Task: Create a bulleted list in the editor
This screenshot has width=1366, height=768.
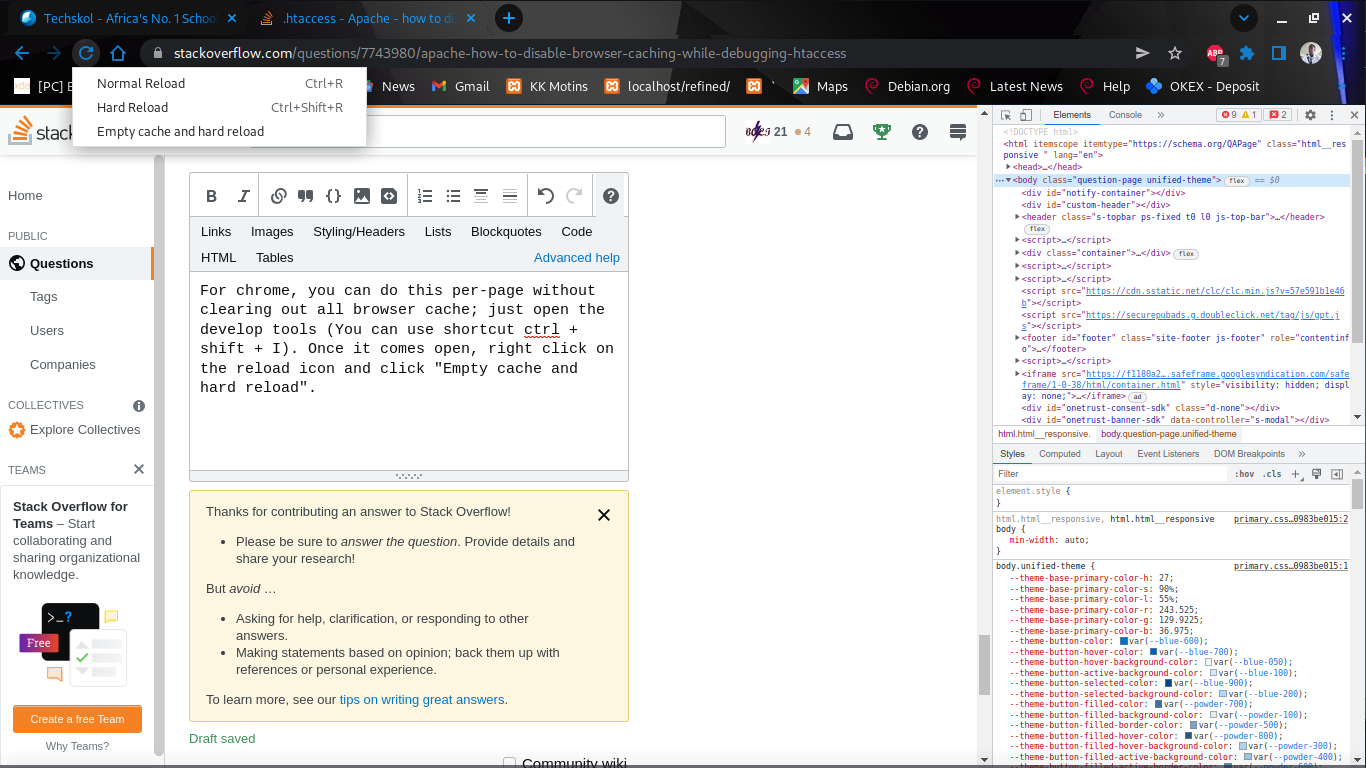Action: pyautogui.click(x=453, y=196)
